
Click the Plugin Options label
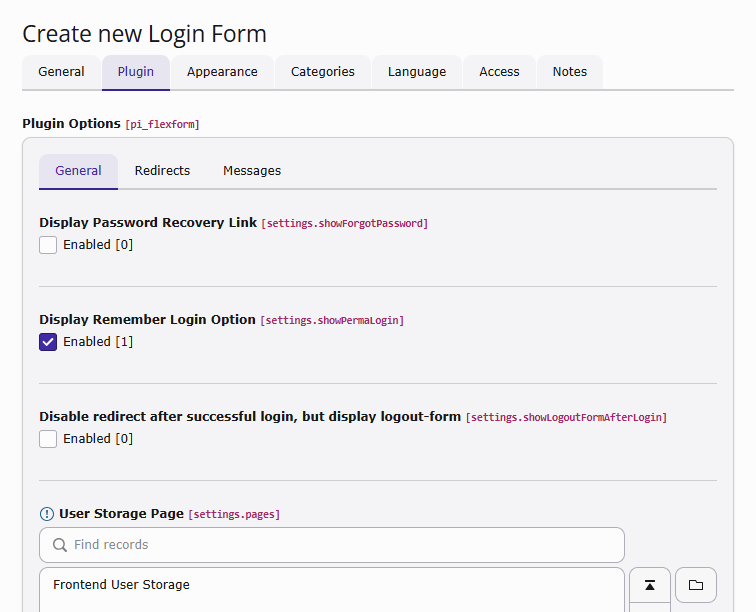(71, 124)
